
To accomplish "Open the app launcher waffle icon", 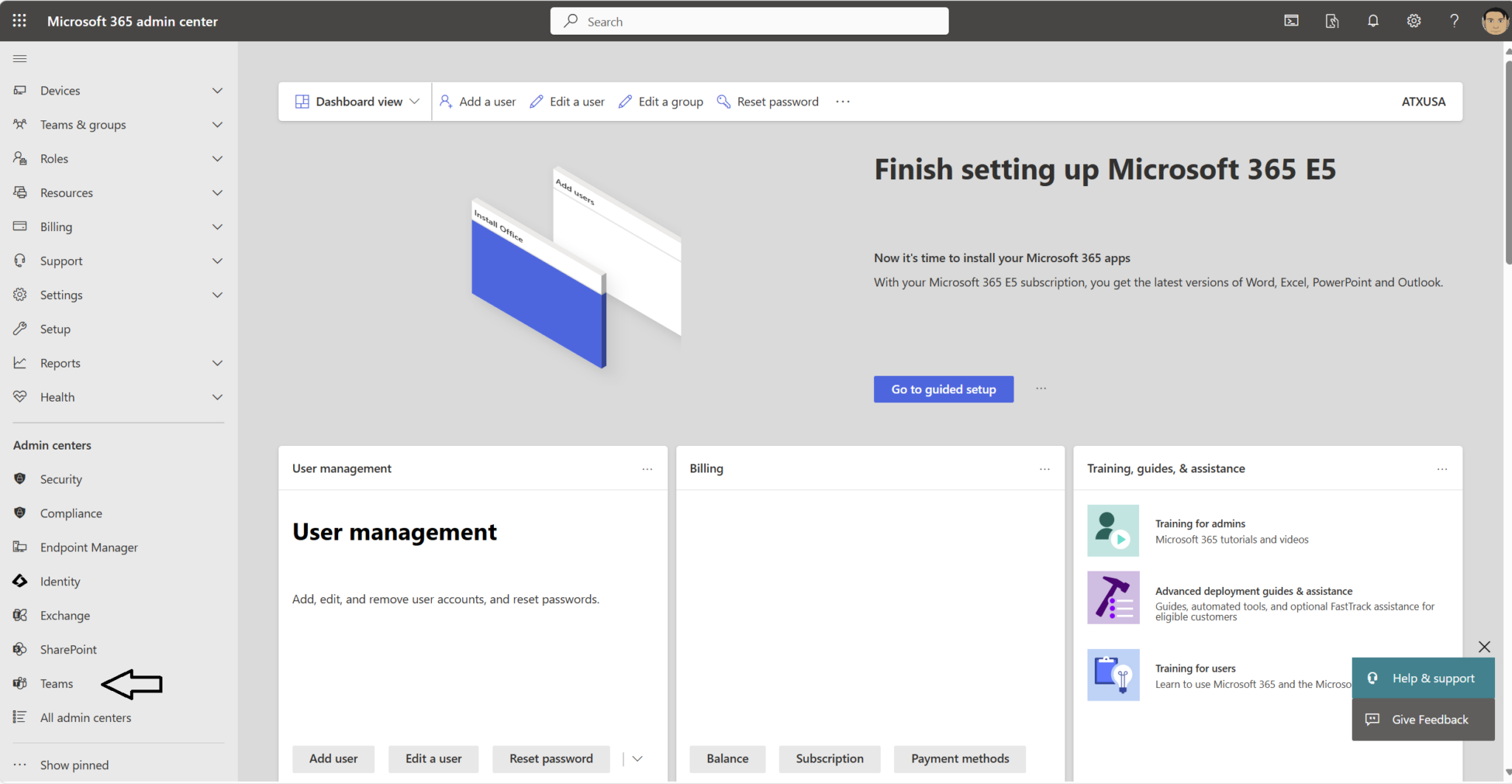I will coord(19,21).
